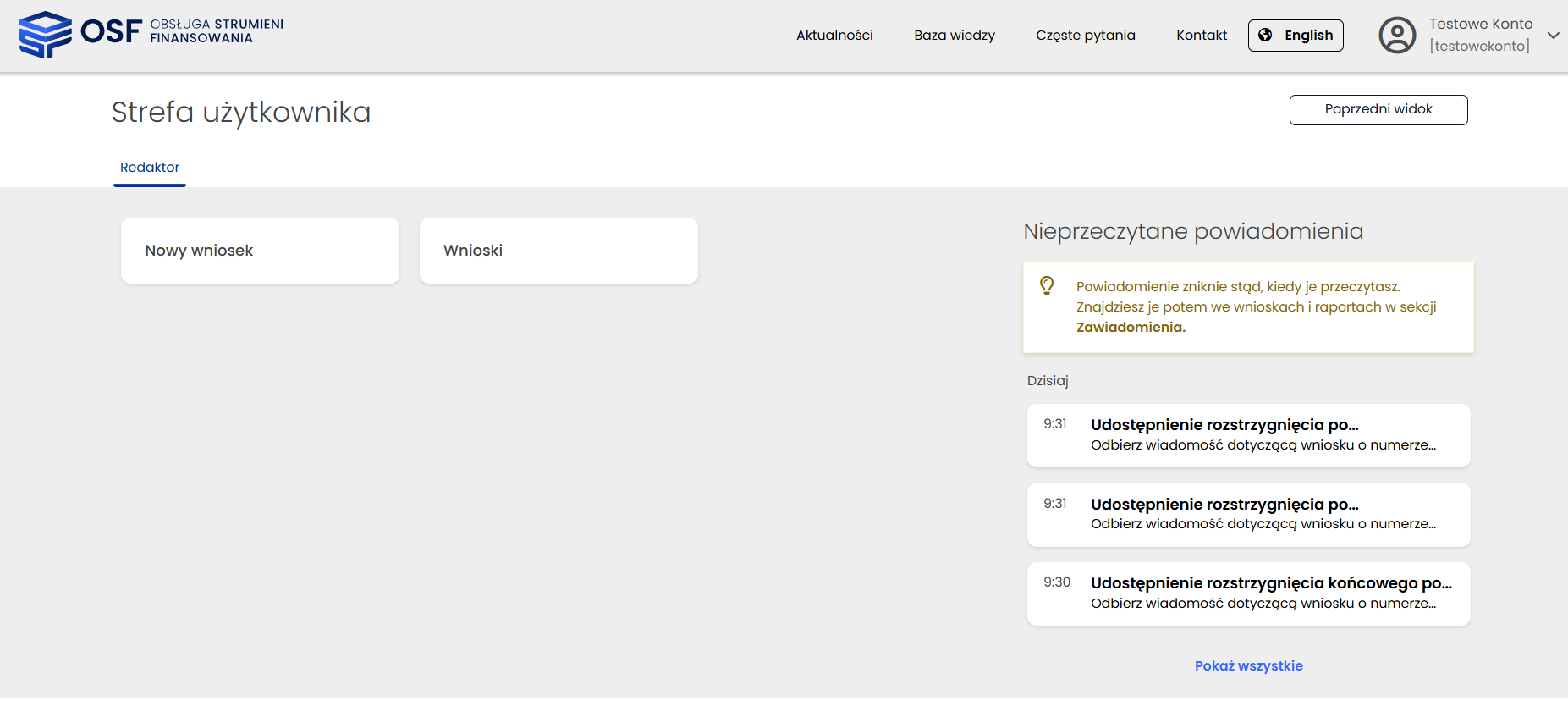1568x701 pixels.
Task: Click the Pokaż wszystkie link
Action: pyautogui.click(x=1248, y=666)
